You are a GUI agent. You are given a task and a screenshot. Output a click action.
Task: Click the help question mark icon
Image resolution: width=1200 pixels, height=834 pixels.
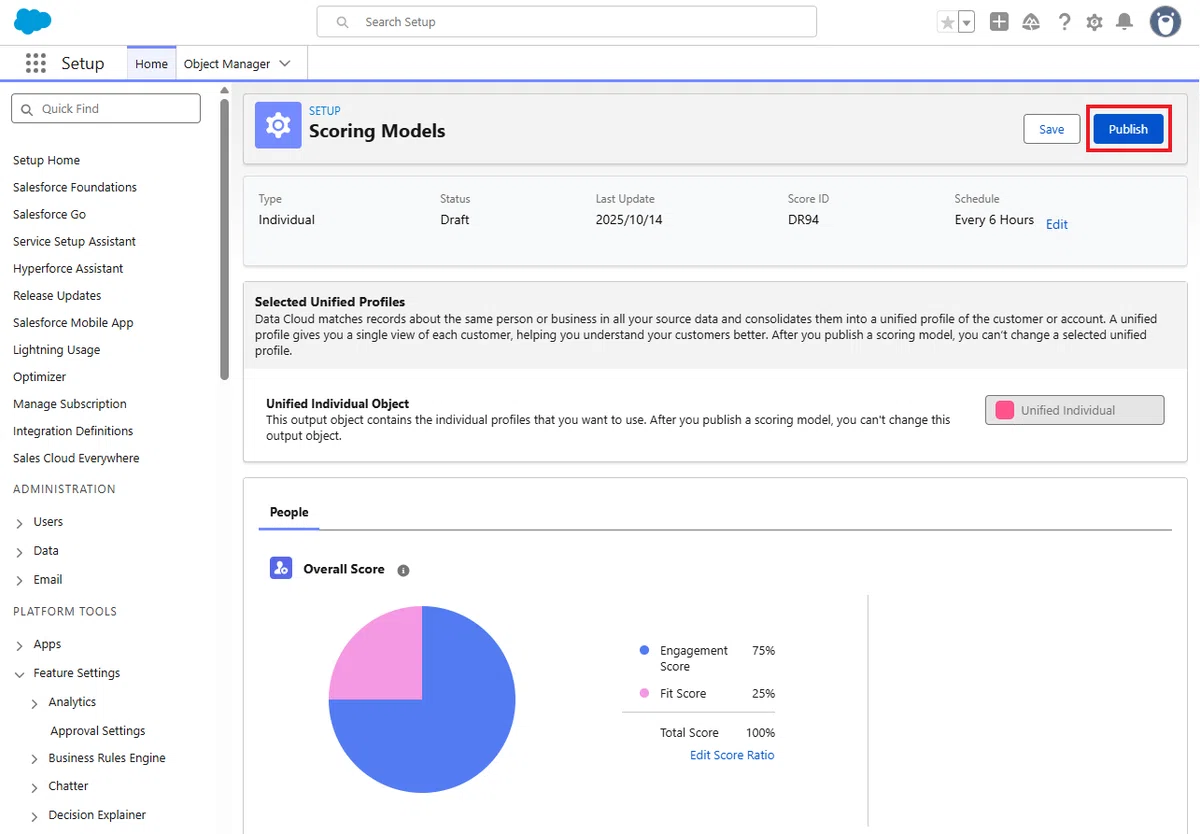1064,22
